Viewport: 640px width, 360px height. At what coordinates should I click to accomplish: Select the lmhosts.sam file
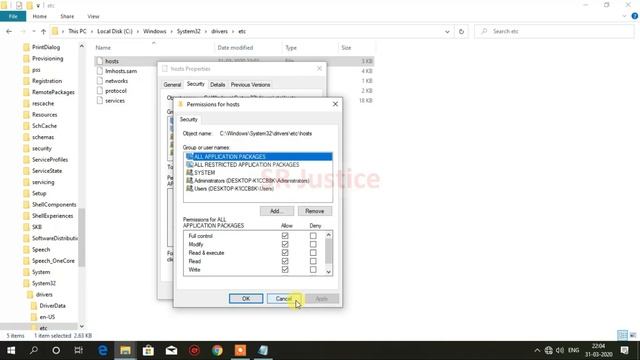[x=121, y=71]
